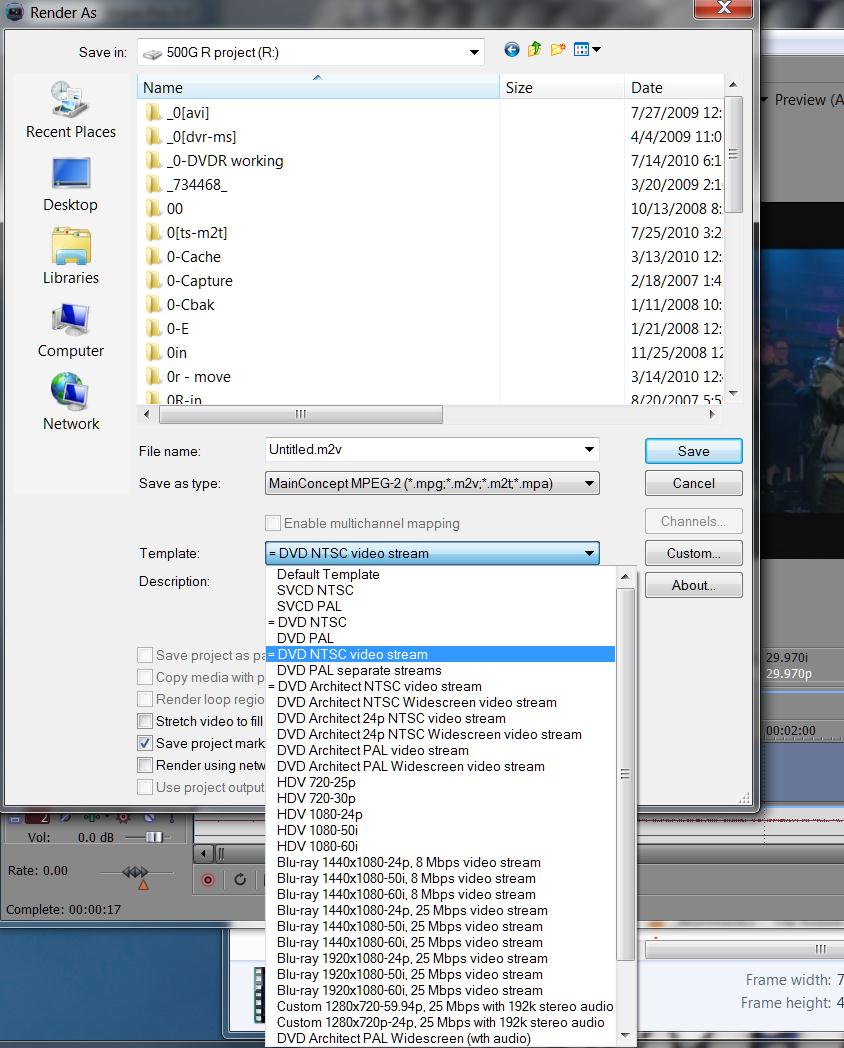
Task: Open Computer in the places bar
Action: 70,331
